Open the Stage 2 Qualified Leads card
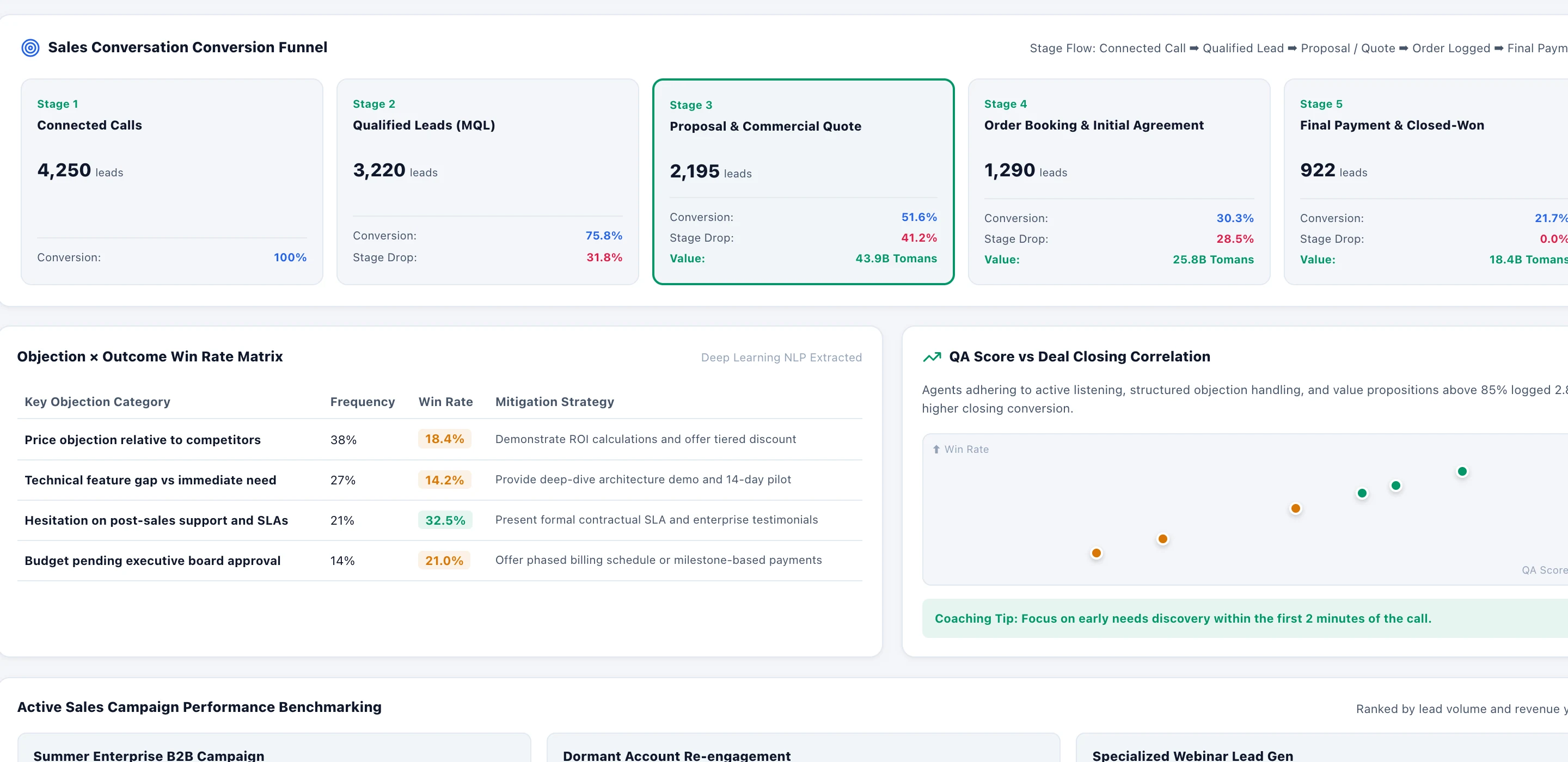Viewport: 1568px width, 762px height. (488, 181)
